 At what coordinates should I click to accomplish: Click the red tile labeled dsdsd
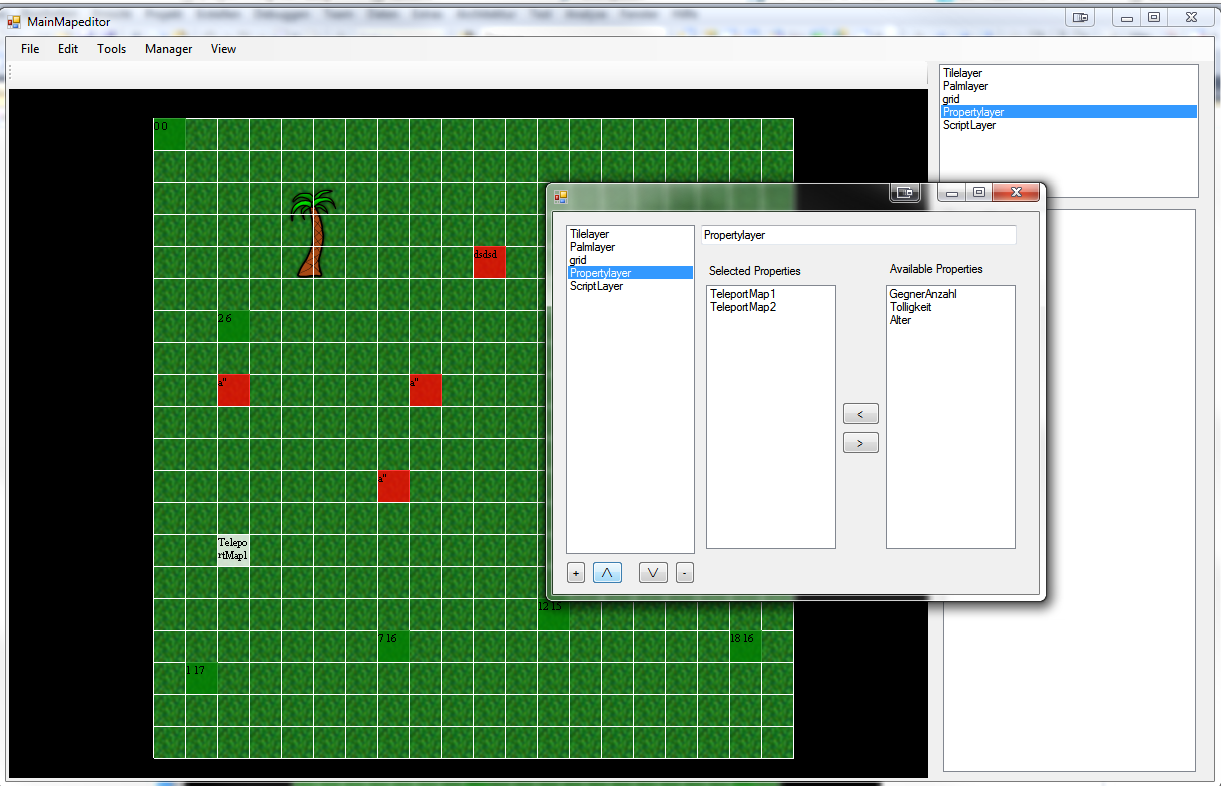pyautogui.click(x=489, y=262)
